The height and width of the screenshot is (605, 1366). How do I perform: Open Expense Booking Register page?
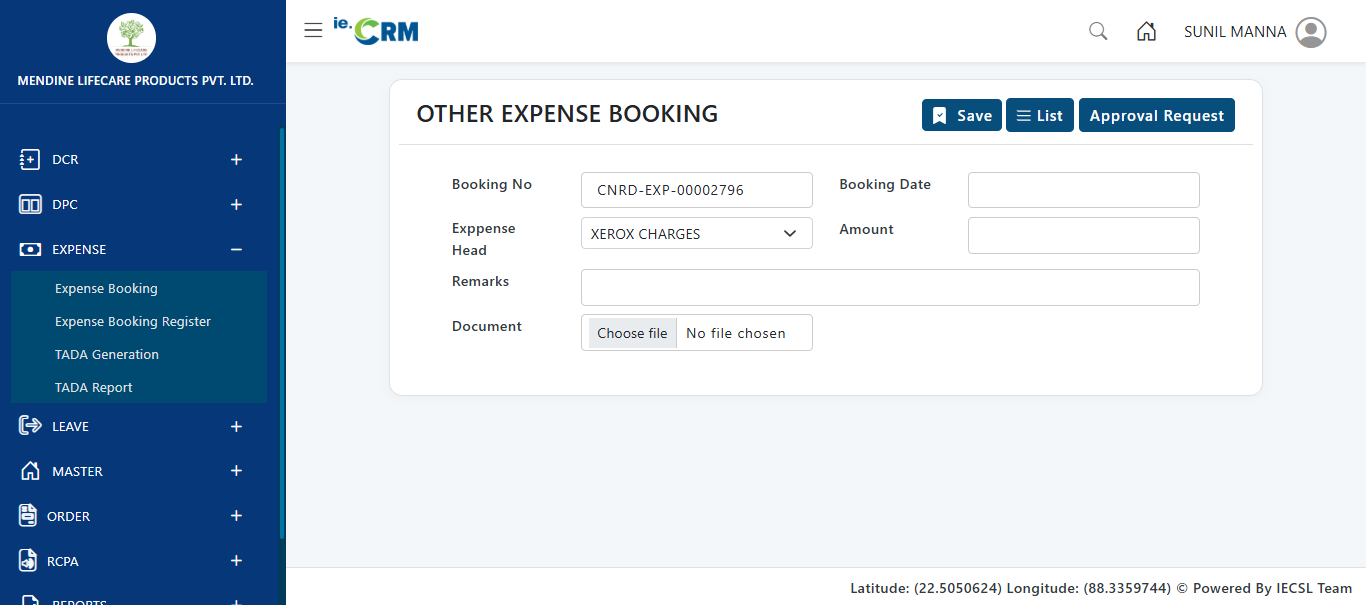(x=133, y=321)
